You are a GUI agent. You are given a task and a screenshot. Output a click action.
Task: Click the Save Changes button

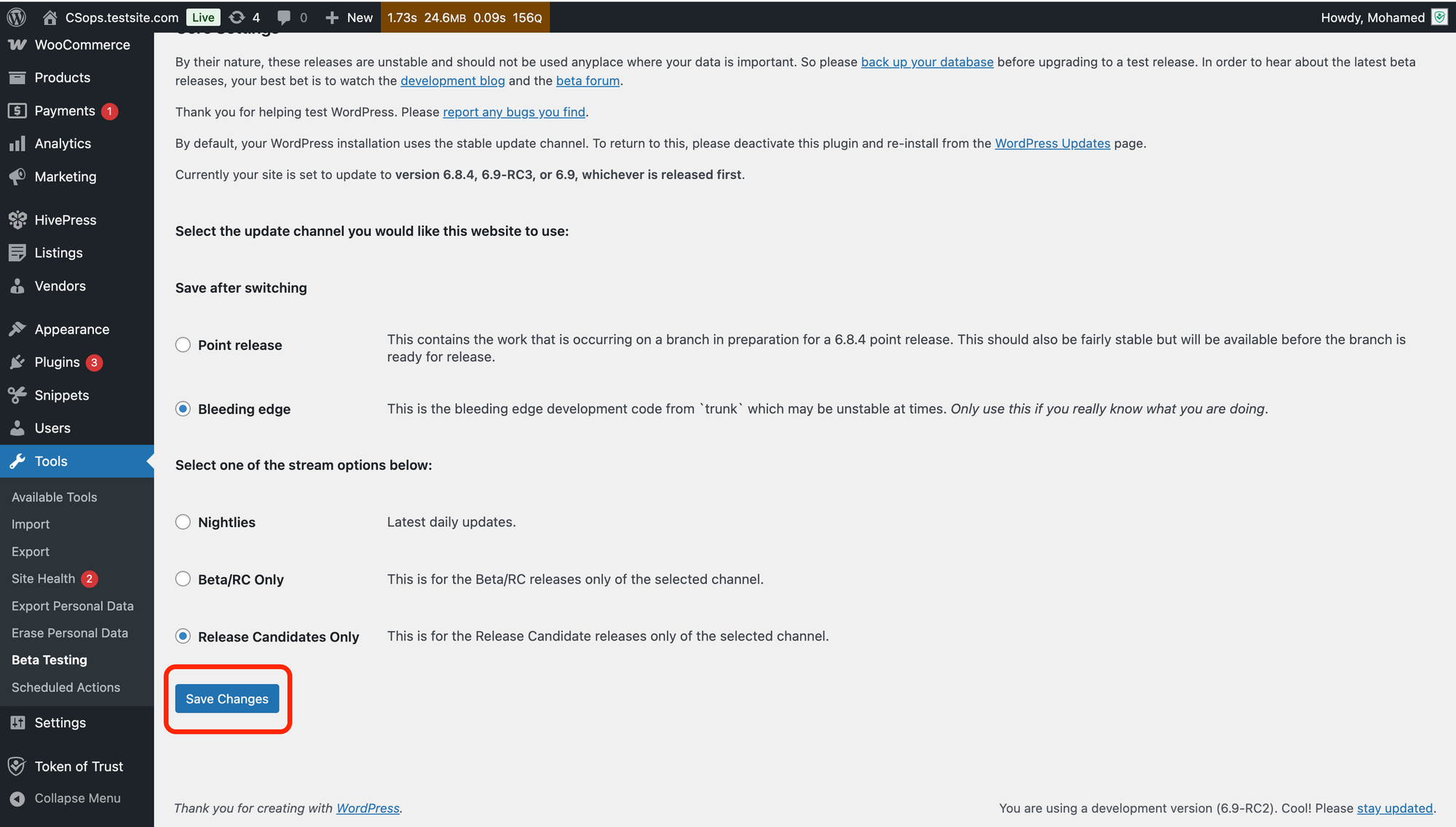[227, 699]
